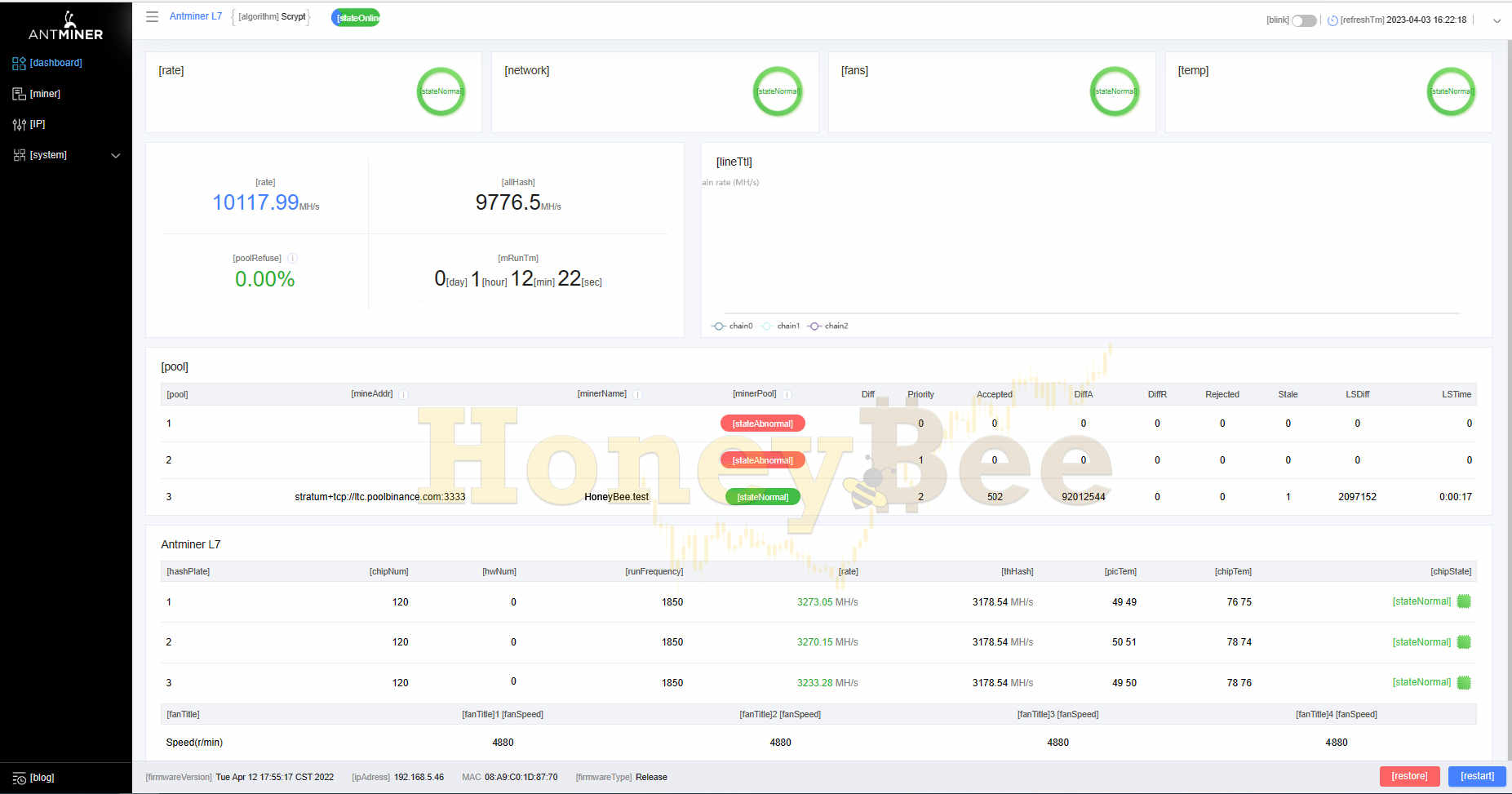
Task: Click the [minerPool] column info icon
Action: 787,394
